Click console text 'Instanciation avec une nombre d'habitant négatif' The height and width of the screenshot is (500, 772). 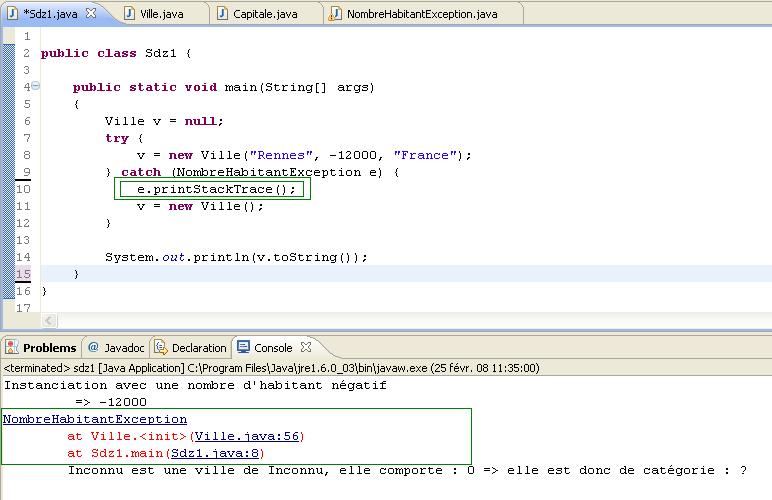(195, 385)
